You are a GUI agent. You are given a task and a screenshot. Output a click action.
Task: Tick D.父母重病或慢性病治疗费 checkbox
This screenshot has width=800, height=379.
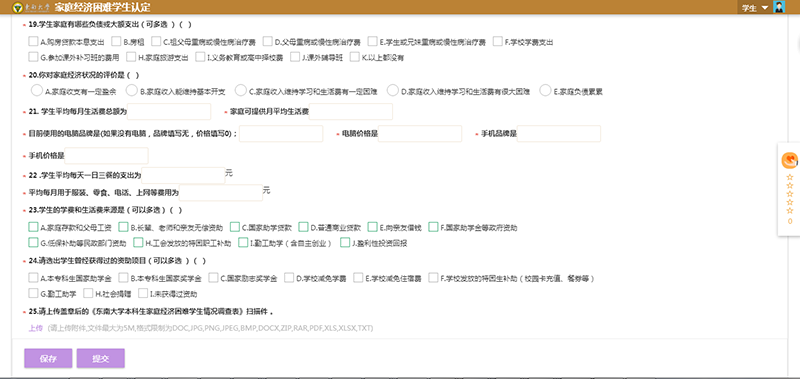click(268, 41)
